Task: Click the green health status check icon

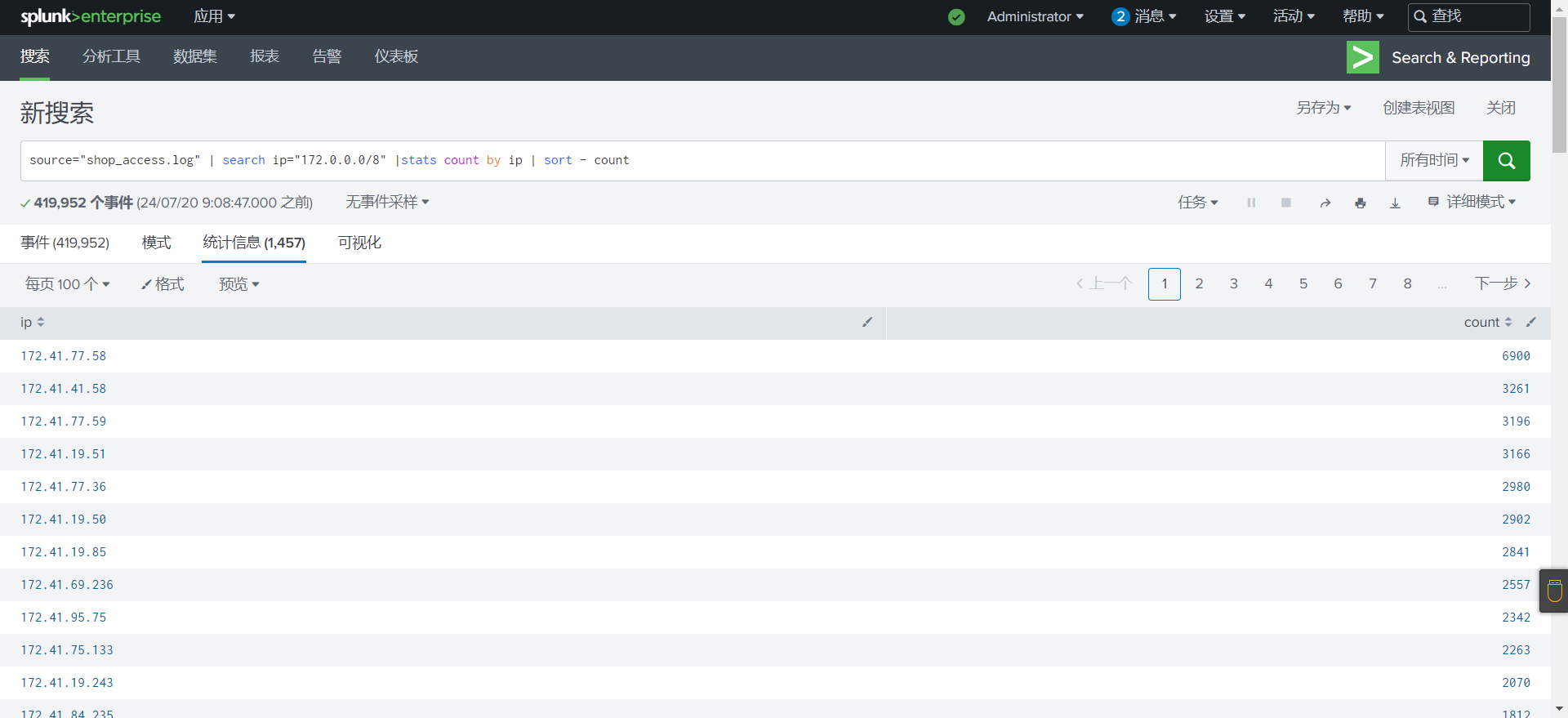Action: tap(956, 17)
